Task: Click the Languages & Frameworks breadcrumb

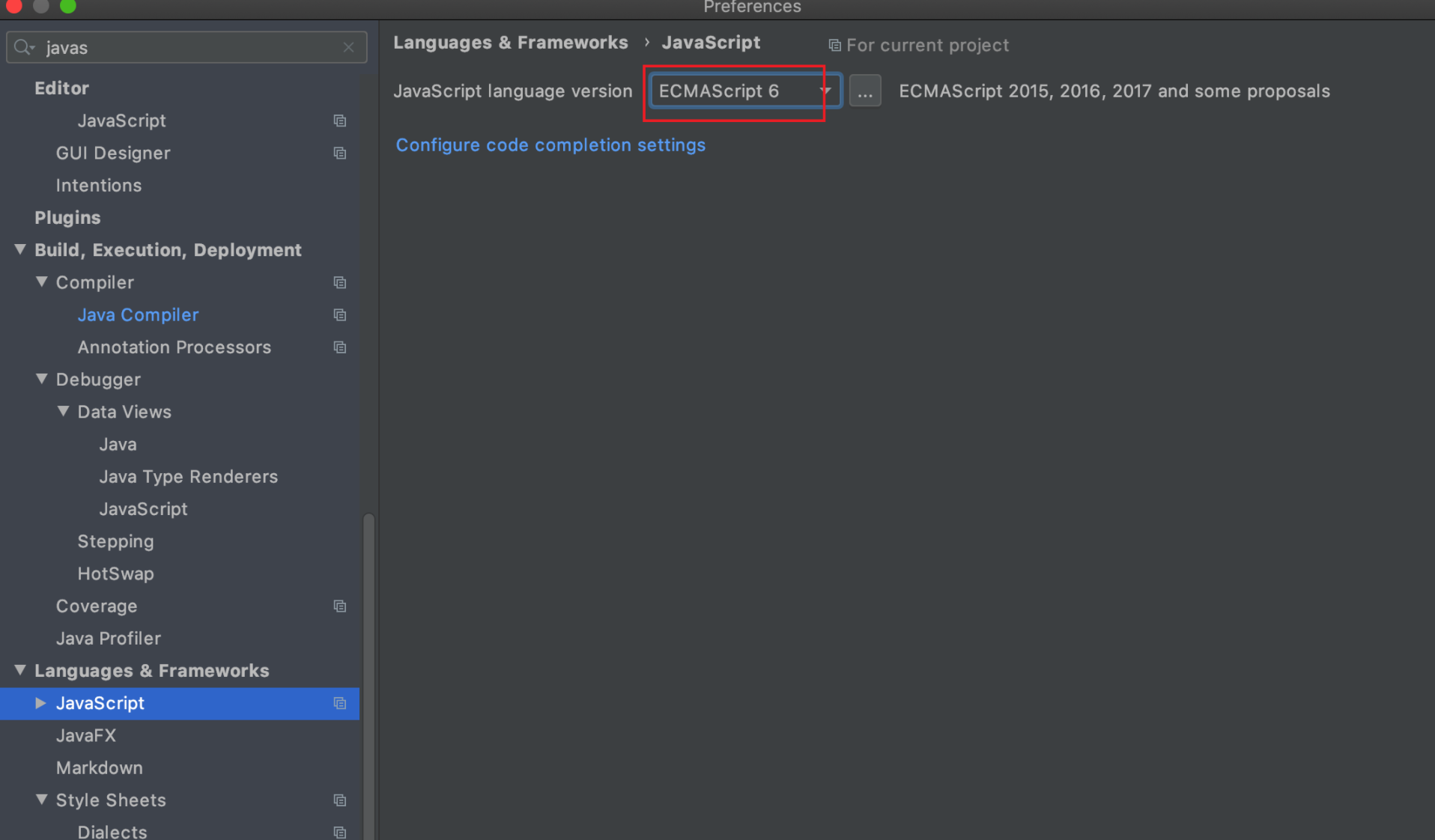Action: click(511, 43)
